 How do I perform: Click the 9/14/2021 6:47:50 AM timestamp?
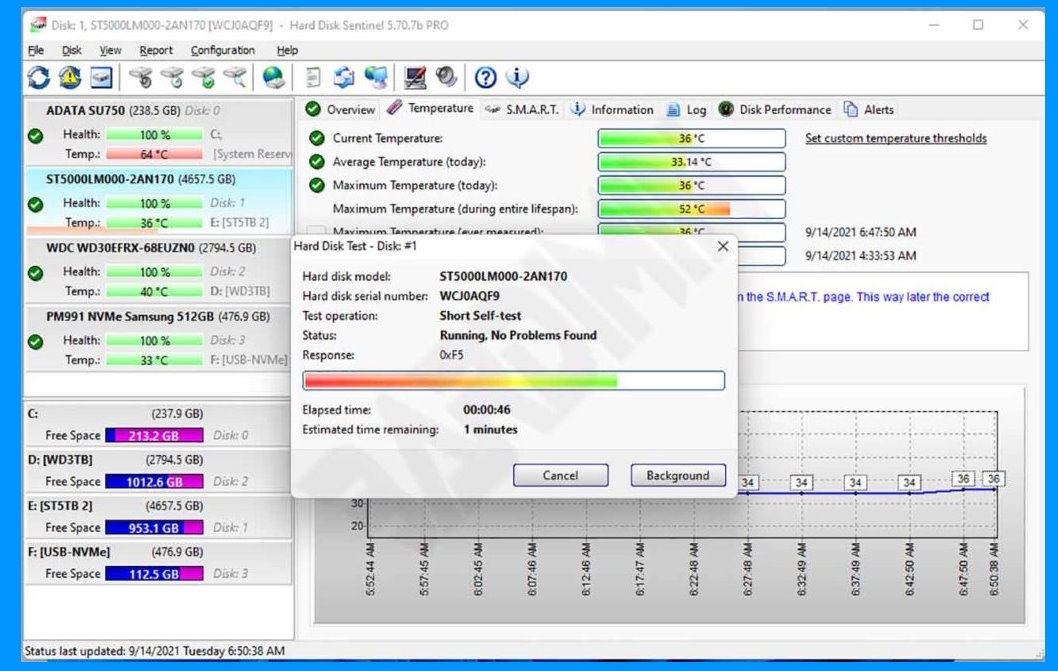(x=860, y=232)
